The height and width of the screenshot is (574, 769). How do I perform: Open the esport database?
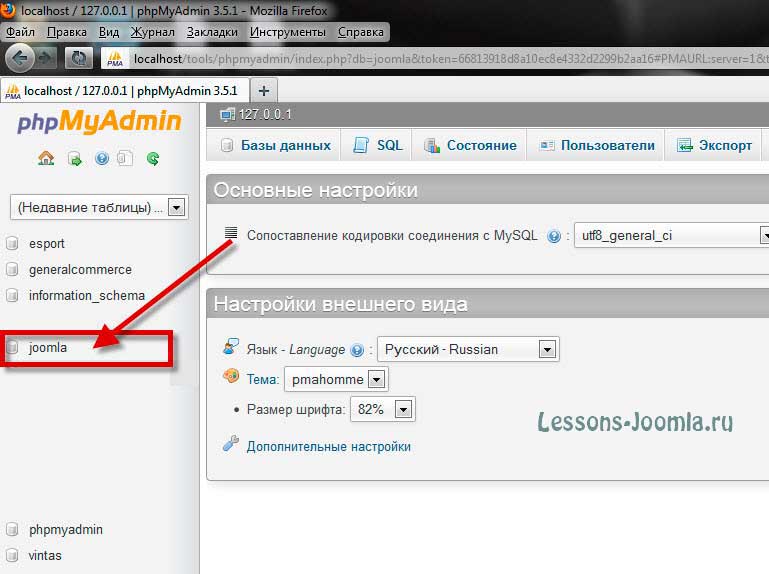[47, 244]
